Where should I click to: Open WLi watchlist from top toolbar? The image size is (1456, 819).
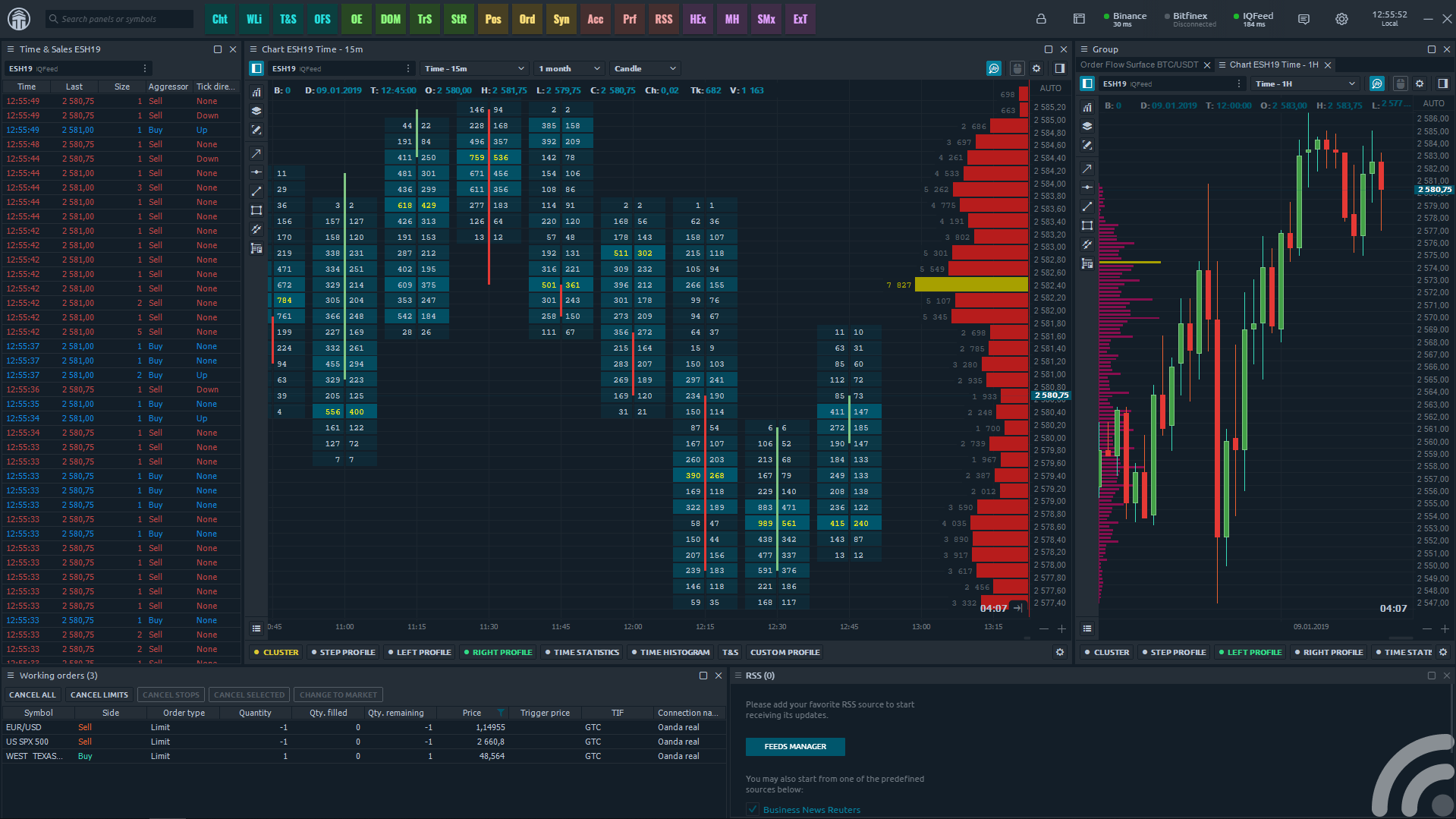point(254,19)
